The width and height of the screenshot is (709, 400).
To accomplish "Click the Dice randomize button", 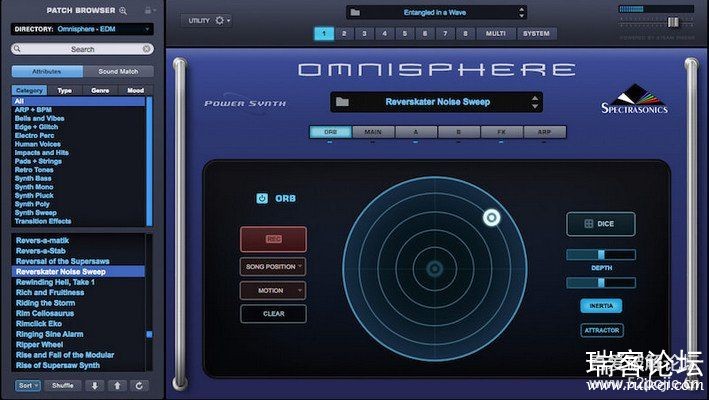I will pos(600,224).
